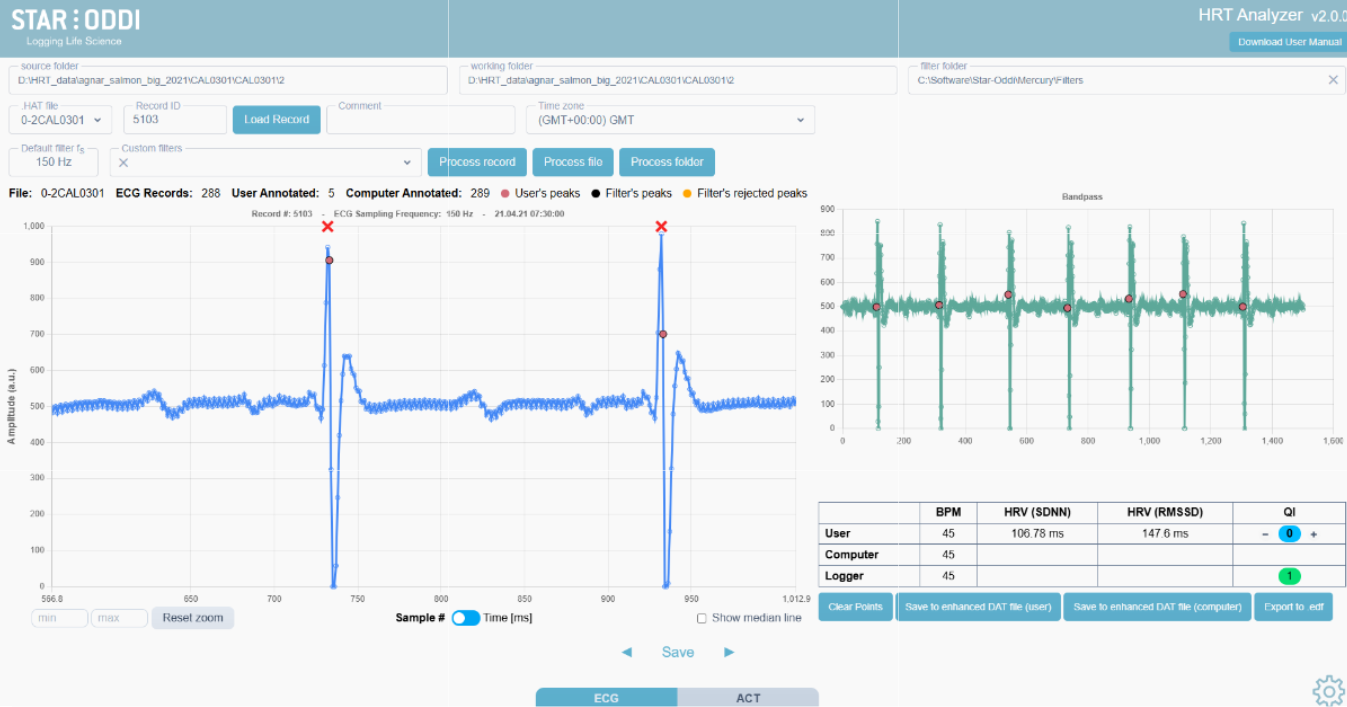Image resolution: width=1347 pixels, height=707 pixels.
Task: Select the ECG tab
Action: 606,698
